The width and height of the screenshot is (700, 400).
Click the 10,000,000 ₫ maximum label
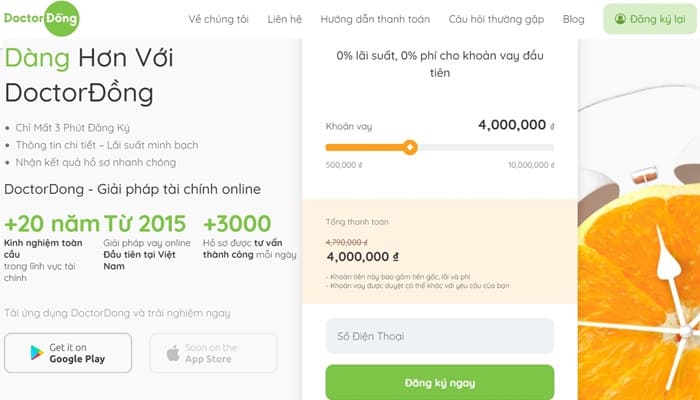[x=530, y=165]
